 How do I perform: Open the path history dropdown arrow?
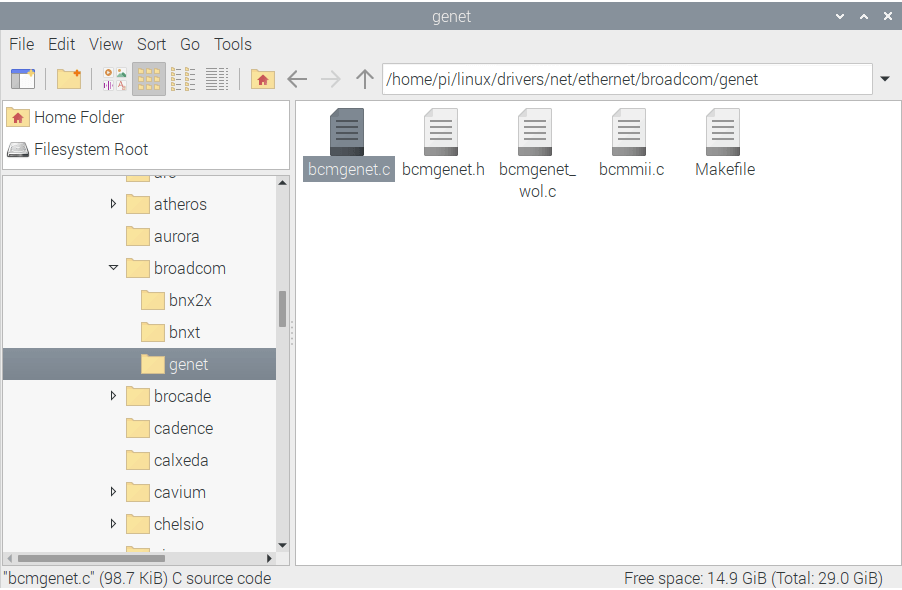[885, 79]
